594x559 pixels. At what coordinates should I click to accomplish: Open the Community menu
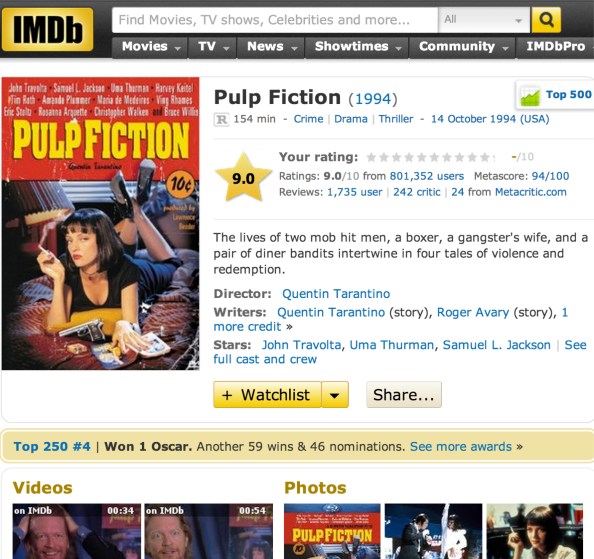(x=462, y=47)
